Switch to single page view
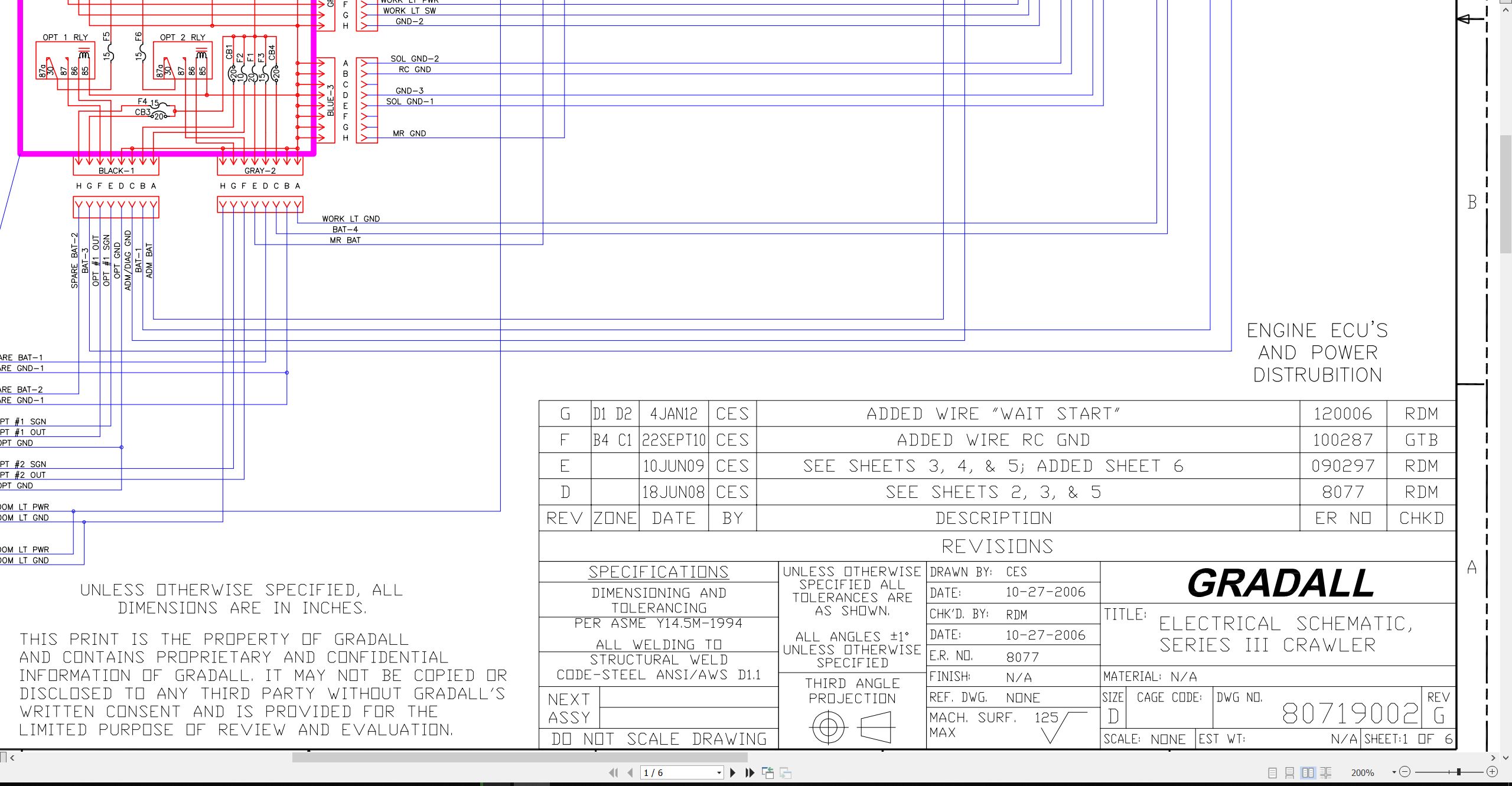Viewport: 1512px width, 786px height. (1273, 772)
